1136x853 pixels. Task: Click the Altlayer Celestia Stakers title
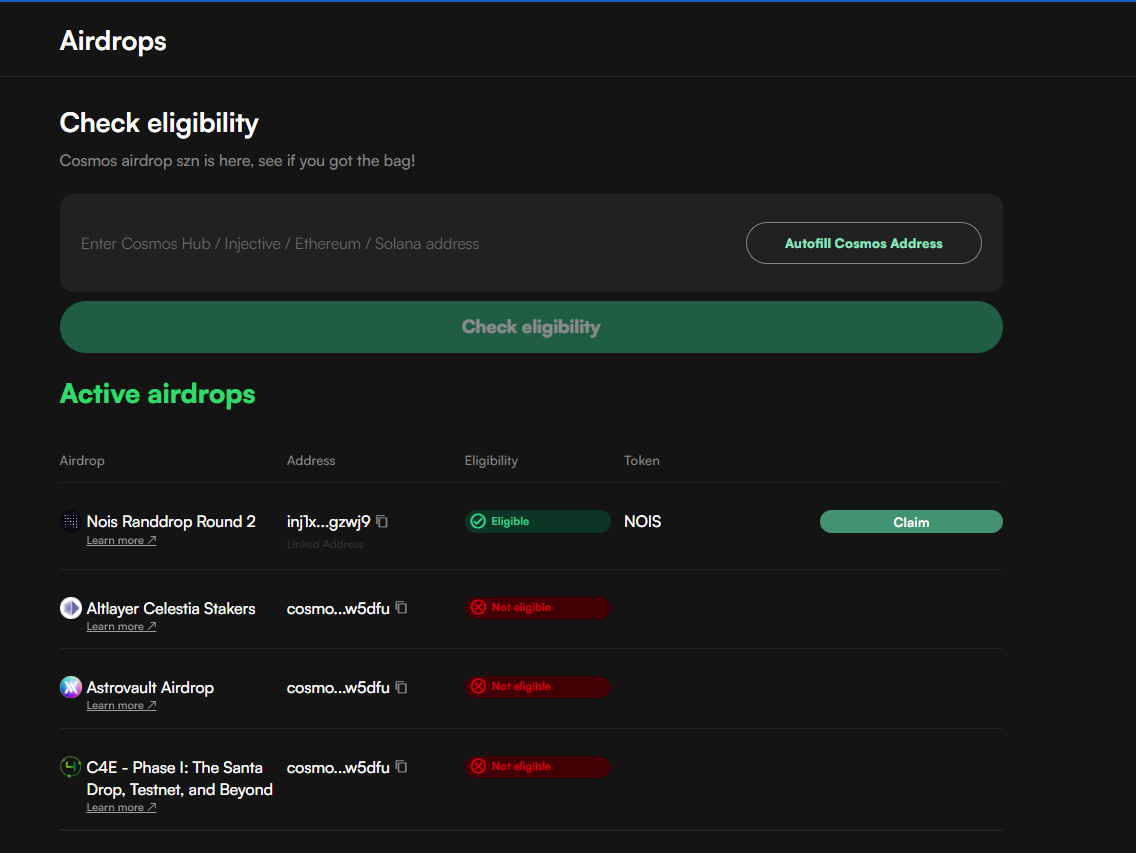(171, 609)
